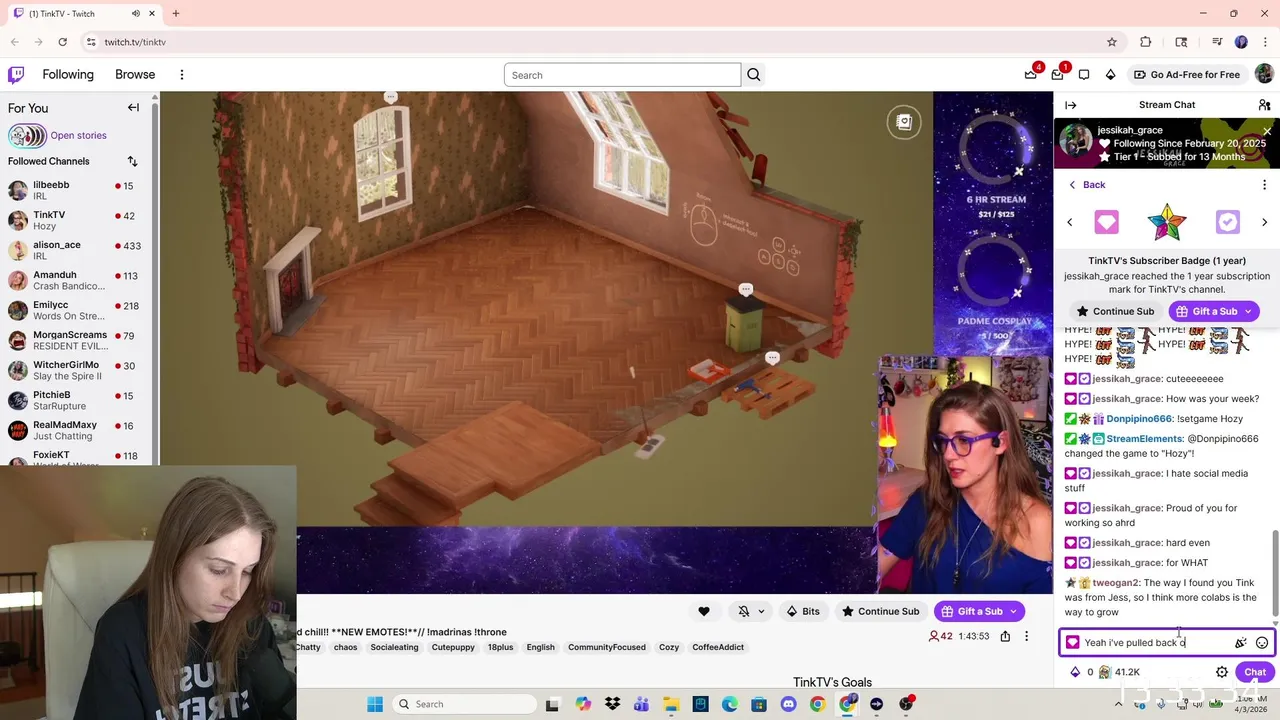
Task: Click the Cozy tag
Action: 669,647
